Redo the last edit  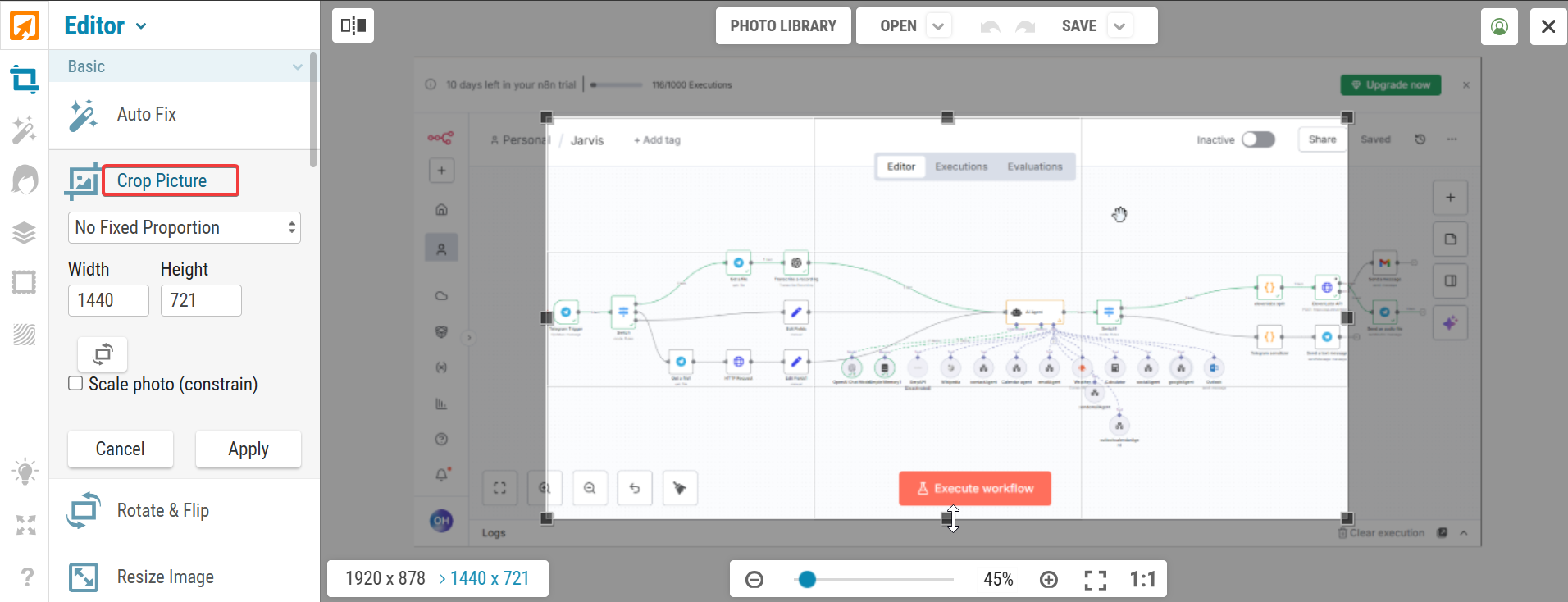pyautogui.click(x=1025, y=26)
